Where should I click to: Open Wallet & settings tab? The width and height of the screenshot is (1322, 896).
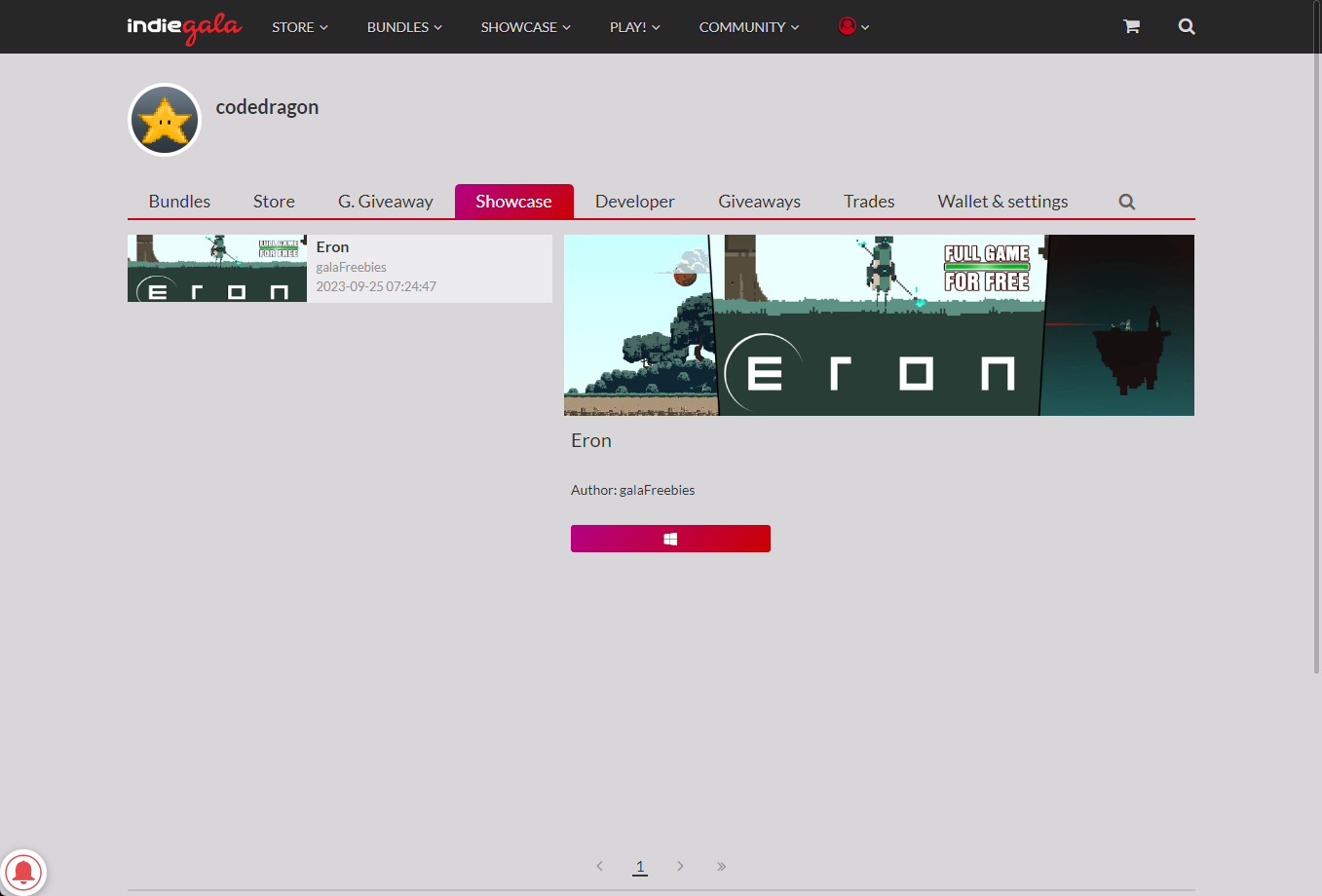point(1002,202)
